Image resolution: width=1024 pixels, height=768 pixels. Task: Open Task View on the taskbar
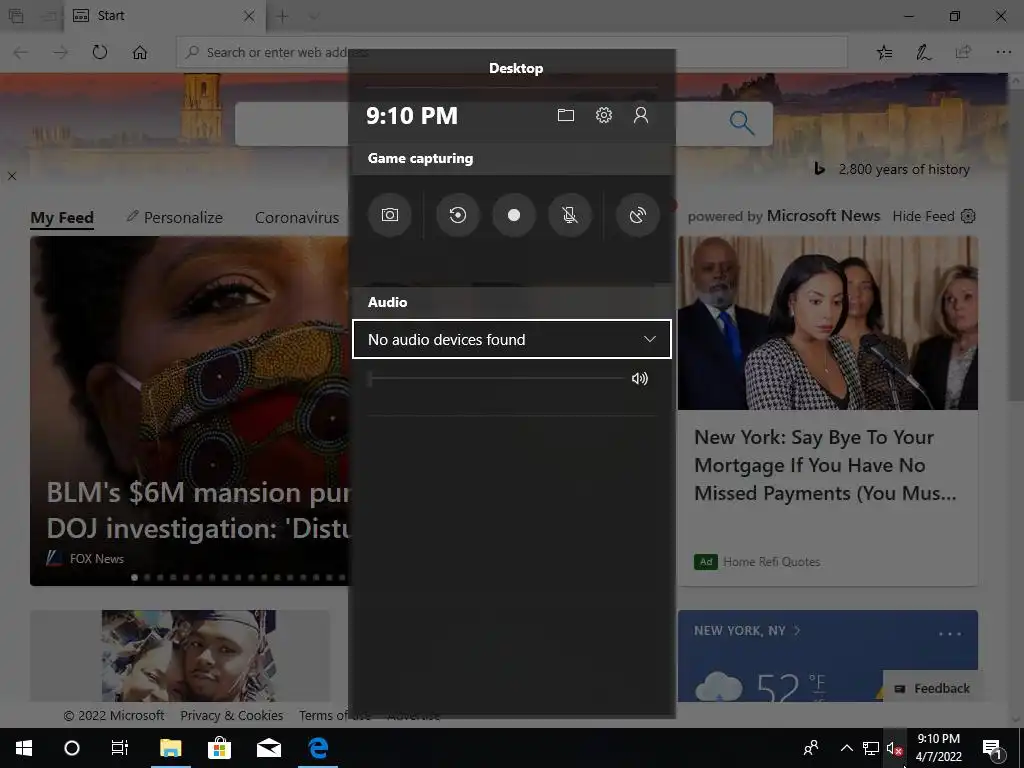[120, 748]
